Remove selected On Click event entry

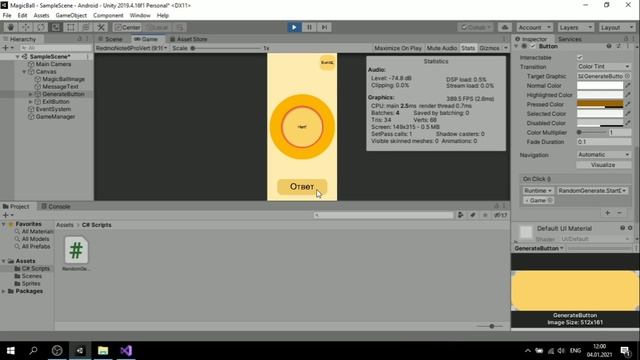(x=619, y=213)
